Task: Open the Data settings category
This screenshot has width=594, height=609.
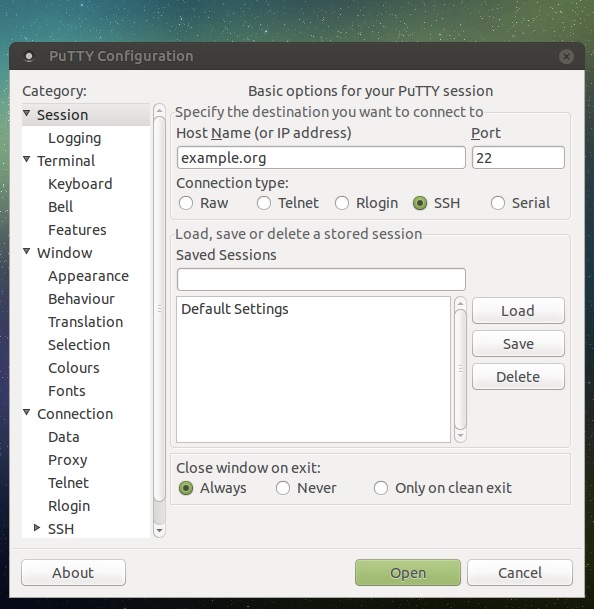Action: 64,437
